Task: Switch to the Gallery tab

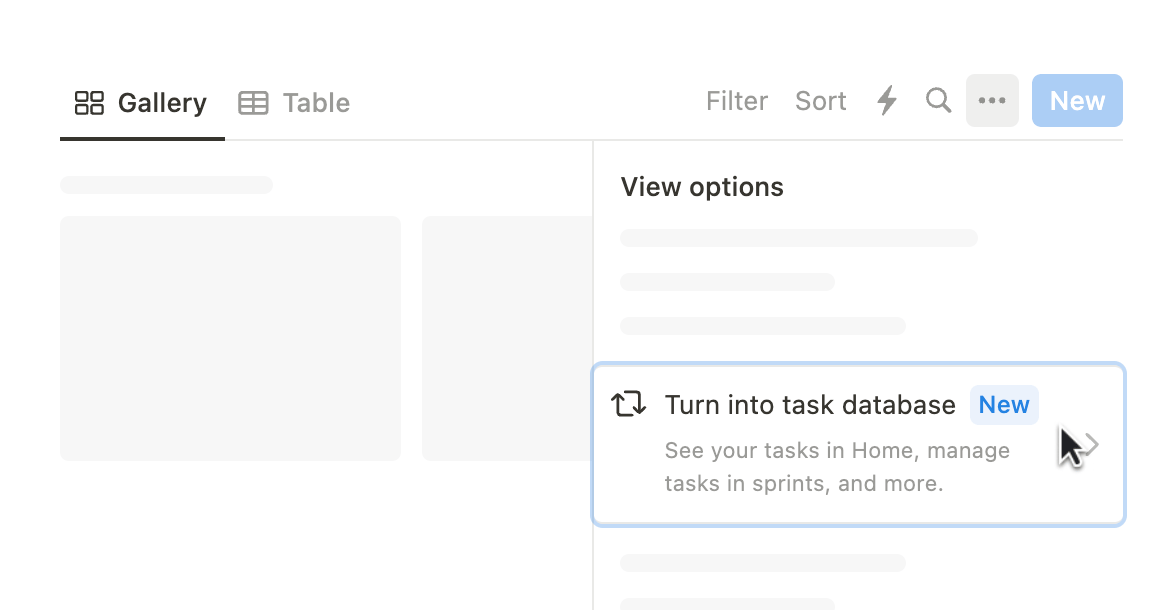Action: (142, 103)
